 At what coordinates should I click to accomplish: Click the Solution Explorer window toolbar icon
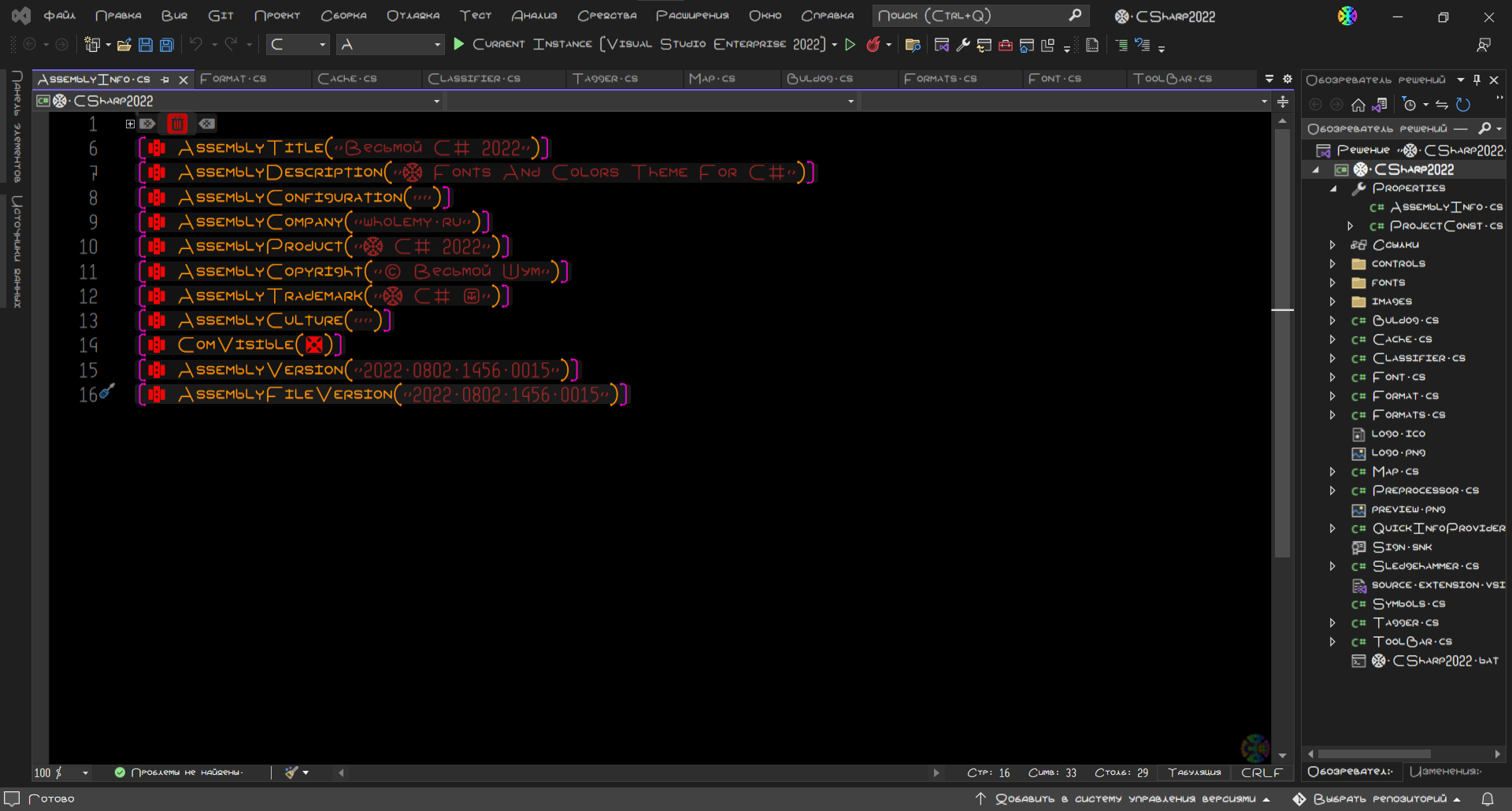(941, 45)
